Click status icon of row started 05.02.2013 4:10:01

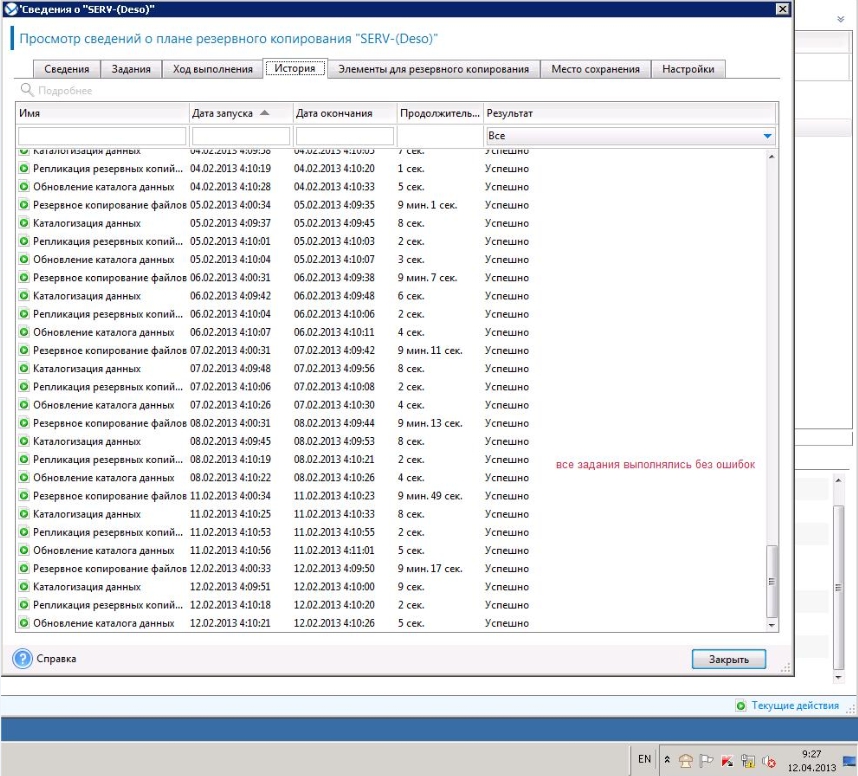coord(24,241)
